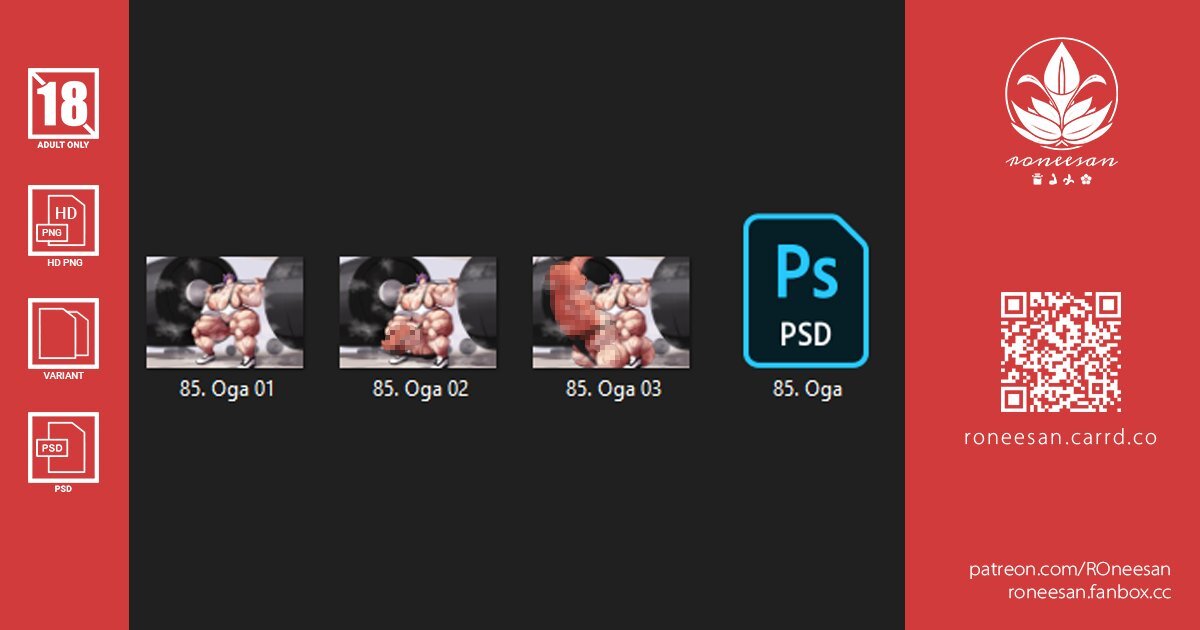Click the 'PSD' caption in left sidebar
Viewport: 1200px width, 630px height.
(64, 489)
